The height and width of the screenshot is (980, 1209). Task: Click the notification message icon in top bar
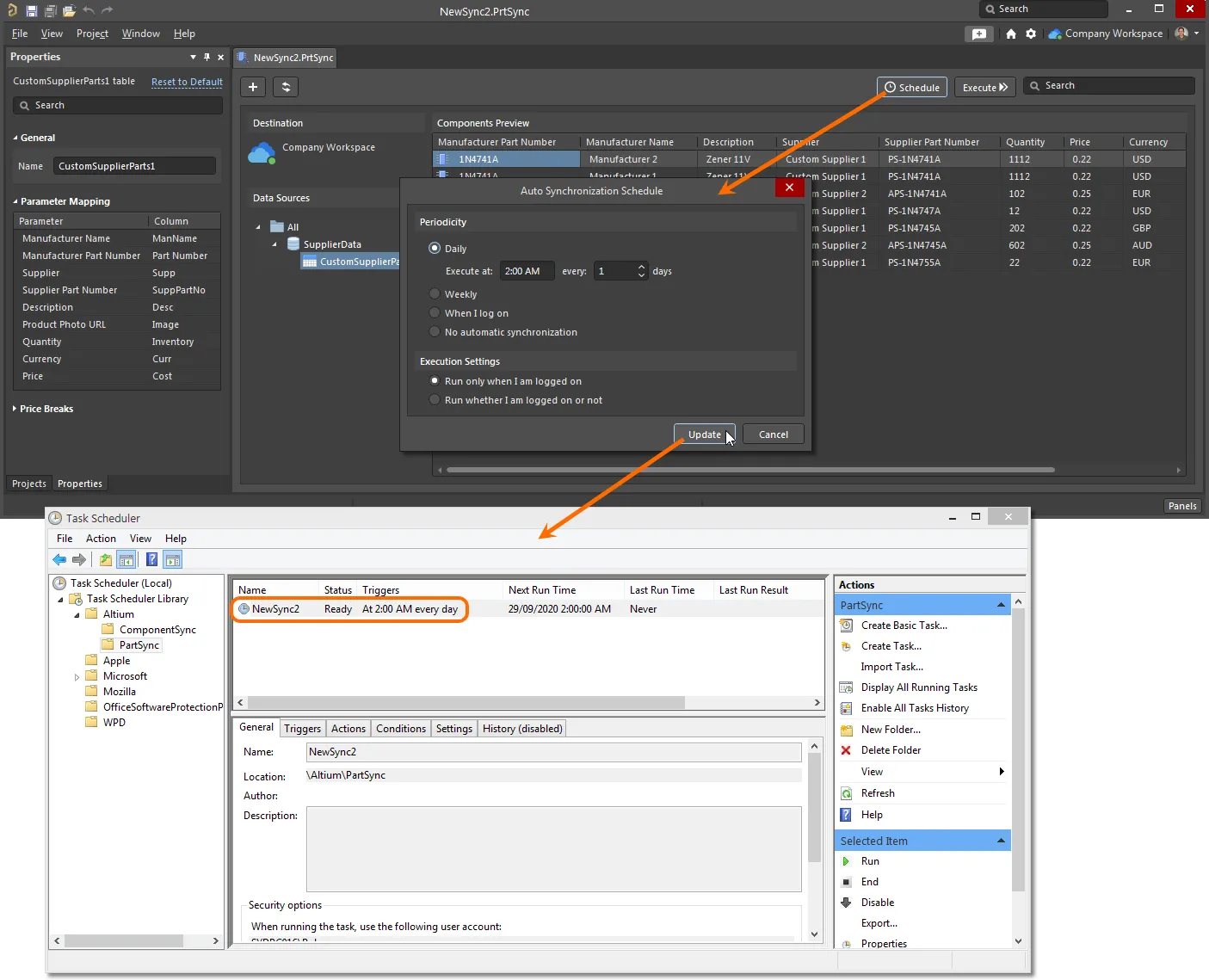coord(979,34)
